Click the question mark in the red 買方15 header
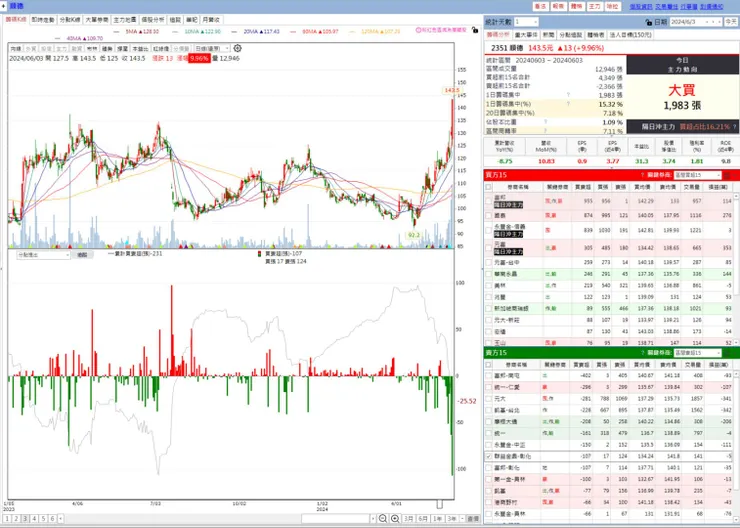The image size is (740, 528). click(642, 175)
